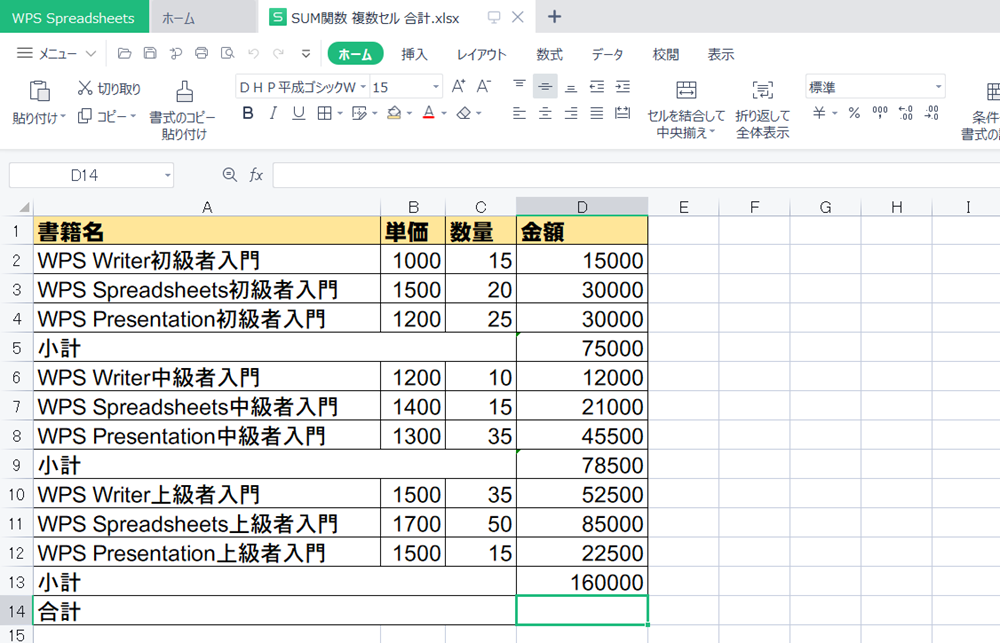Expand the Name Box dropdown arrow
Image resolution: width=1000 pixels, height=643 pixels.
point(167,175)
